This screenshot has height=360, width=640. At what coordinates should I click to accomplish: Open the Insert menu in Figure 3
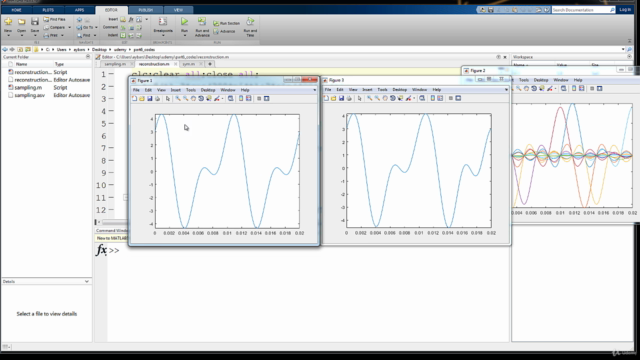(x=367, y=89)
